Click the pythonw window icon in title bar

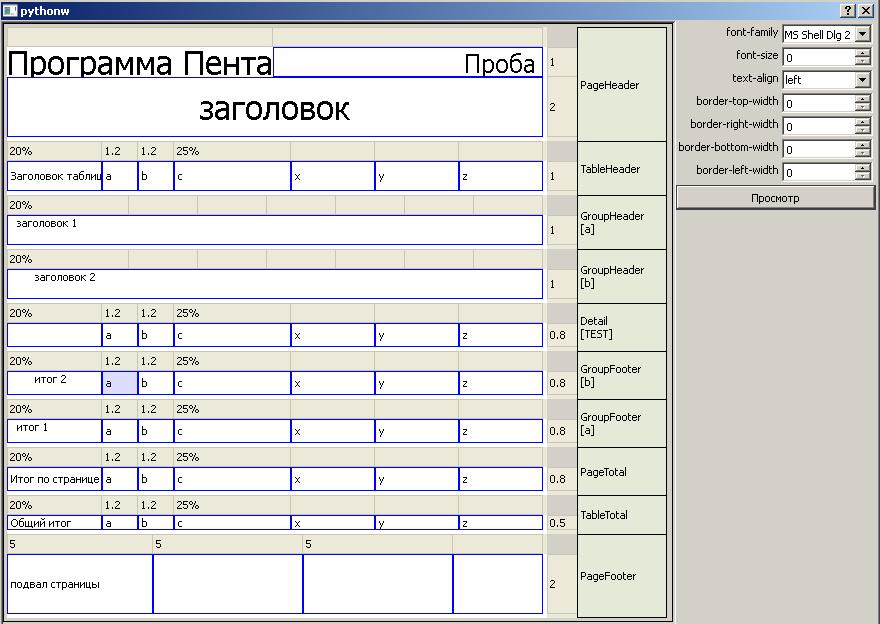pos(10,10)
